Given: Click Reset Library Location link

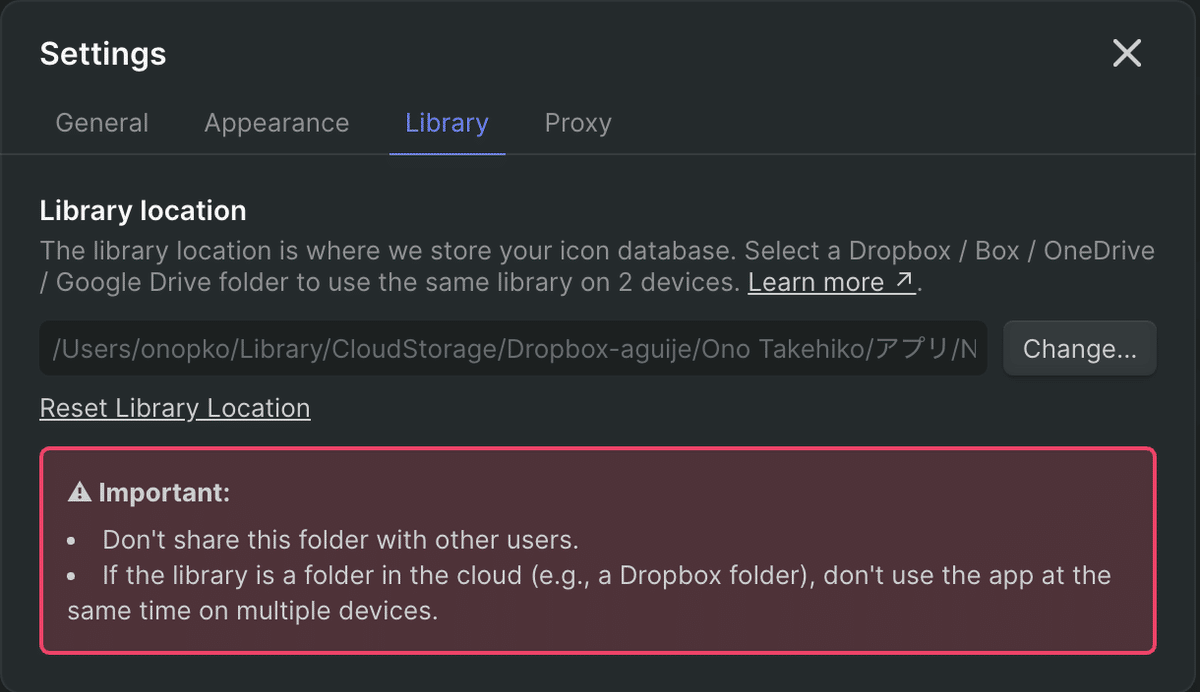Looking at the screenshot, I should pos(175,408).
